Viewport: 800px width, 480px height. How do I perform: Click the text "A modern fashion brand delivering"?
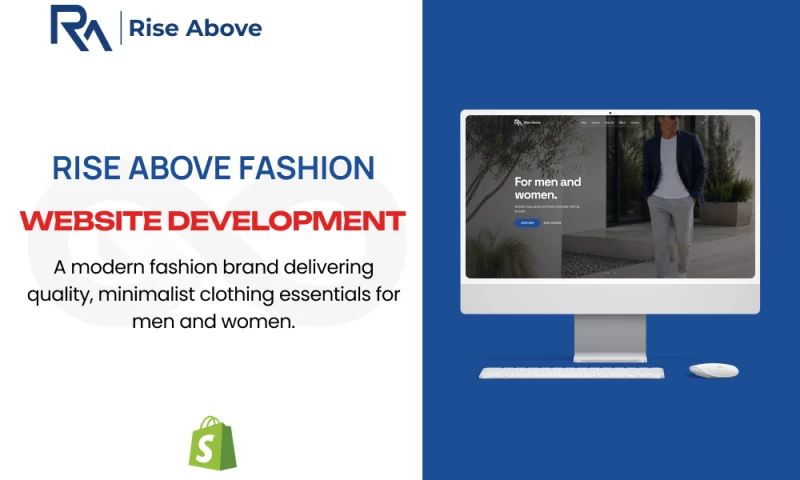[213, 267]
